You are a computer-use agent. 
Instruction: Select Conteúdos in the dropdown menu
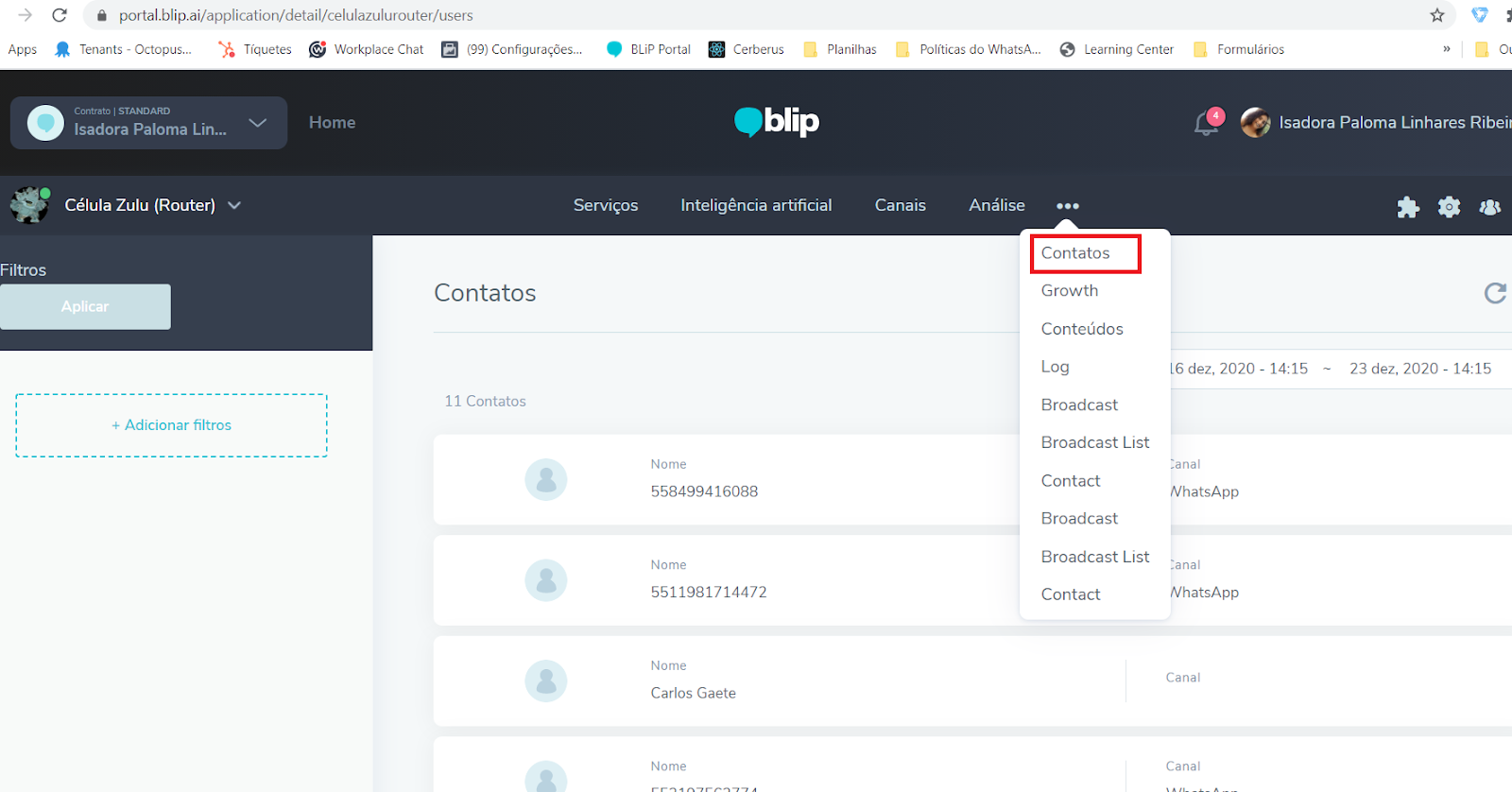click(1082, 329)
